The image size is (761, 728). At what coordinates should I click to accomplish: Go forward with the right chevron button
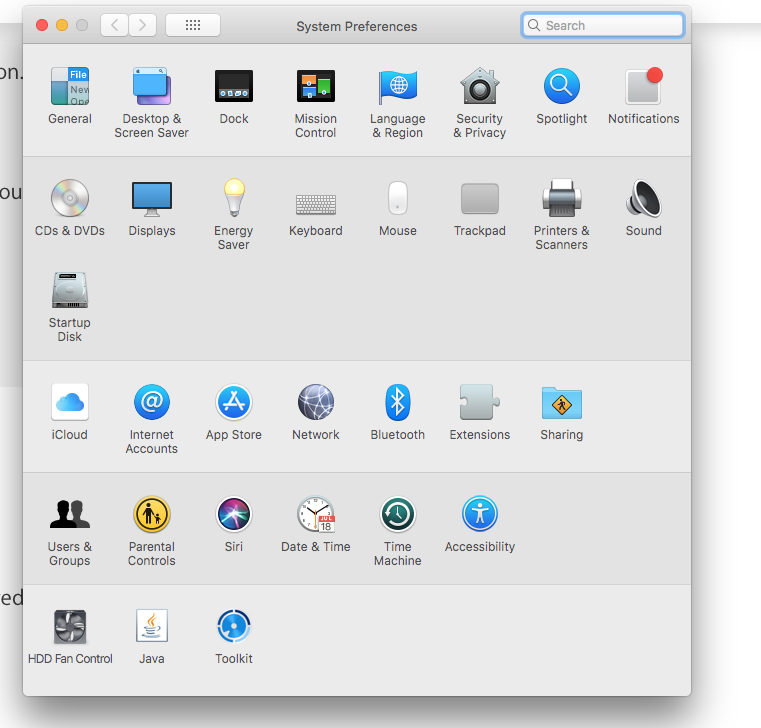[142, 25]
